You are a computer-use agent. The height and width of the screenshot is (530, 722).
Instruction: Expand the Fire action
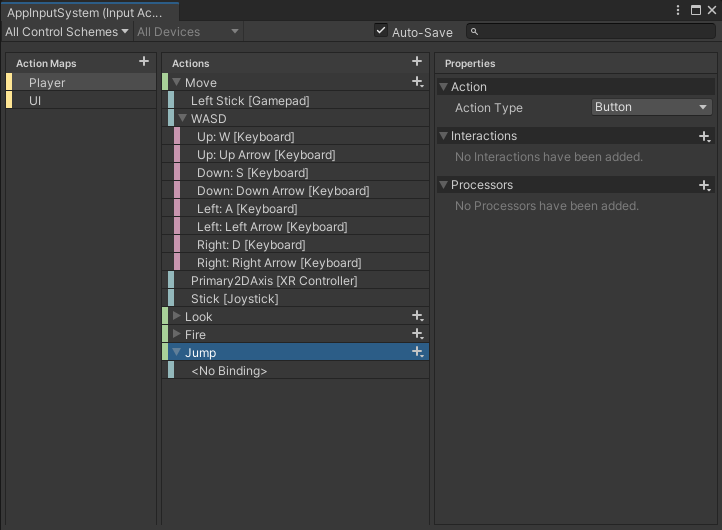[177, 334]
